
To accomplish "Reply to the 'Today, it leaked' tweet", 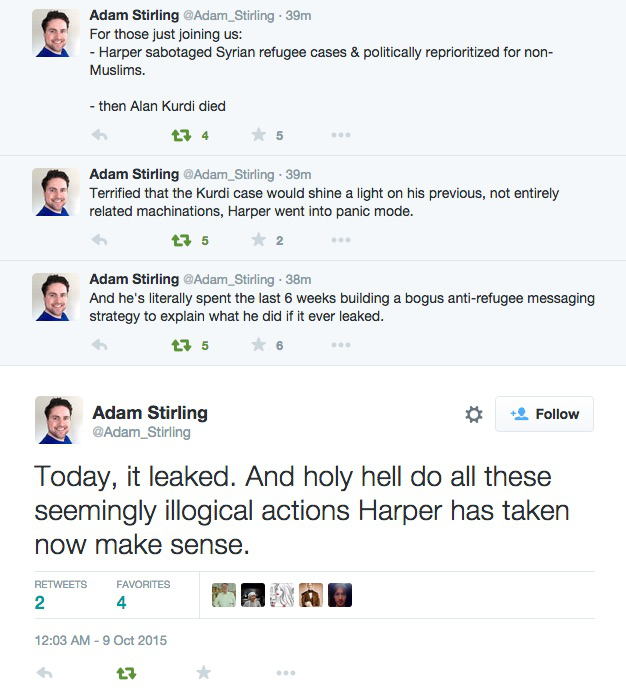I will pyautogui.click(x=45, y=674).
